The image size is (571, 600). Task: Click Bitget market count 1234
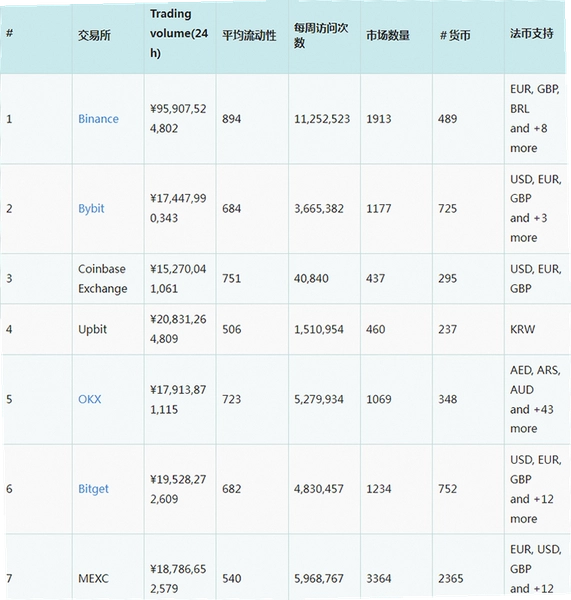pos(378,489)
